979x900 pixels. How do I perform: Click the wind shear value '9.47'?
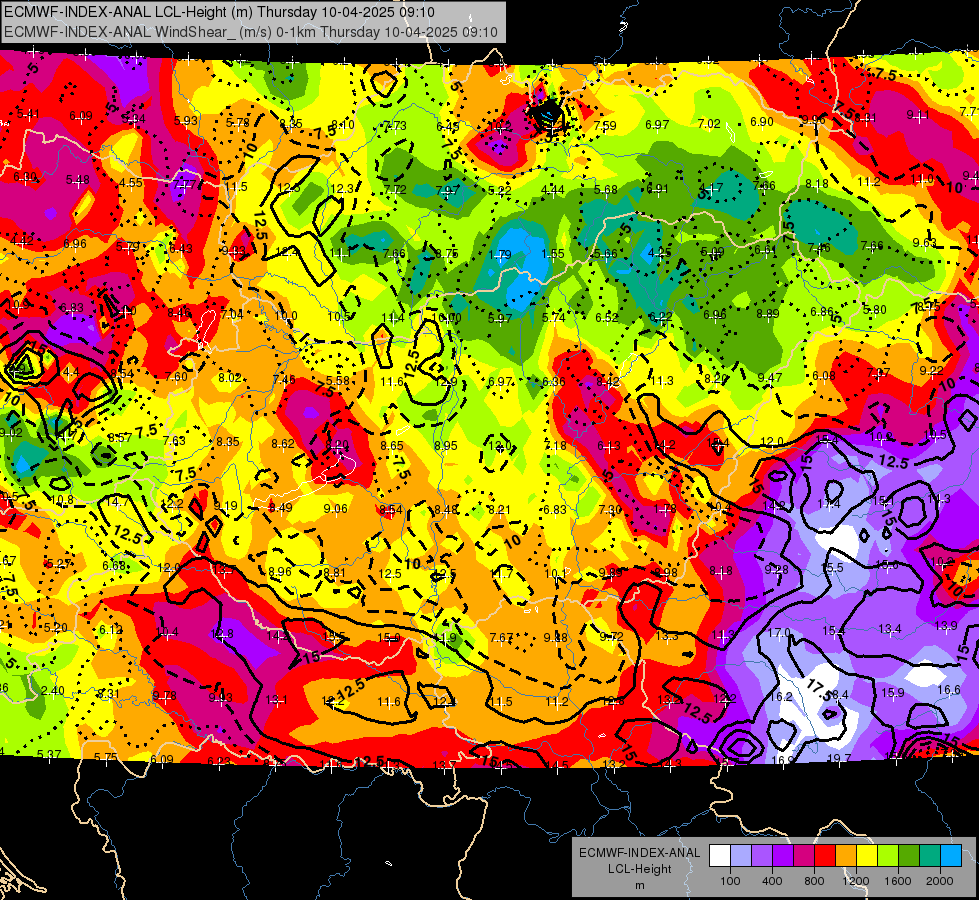(x=770, y=377)
